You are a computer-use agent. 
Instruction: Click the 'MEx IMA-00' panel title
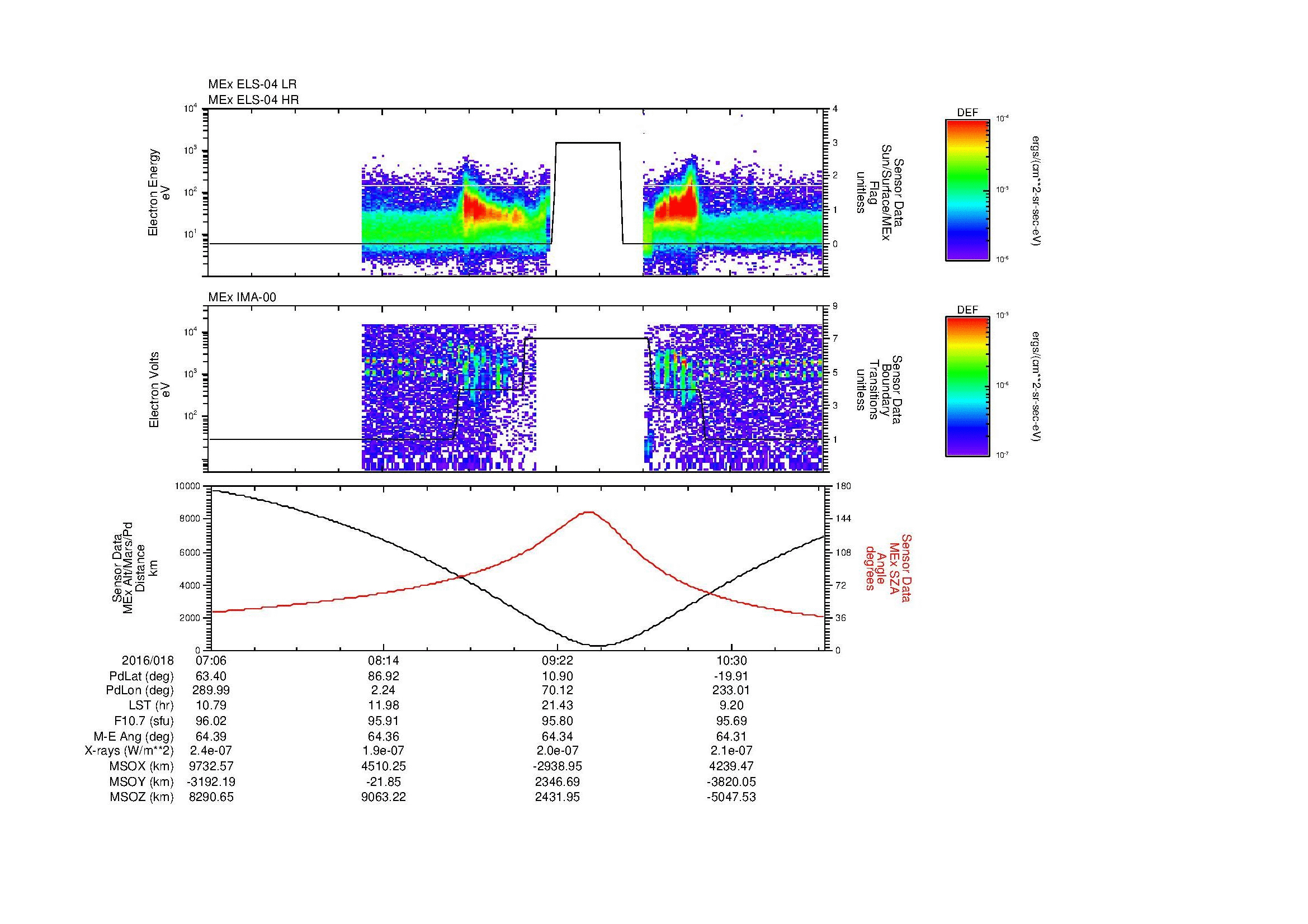(x=242, y=297)
